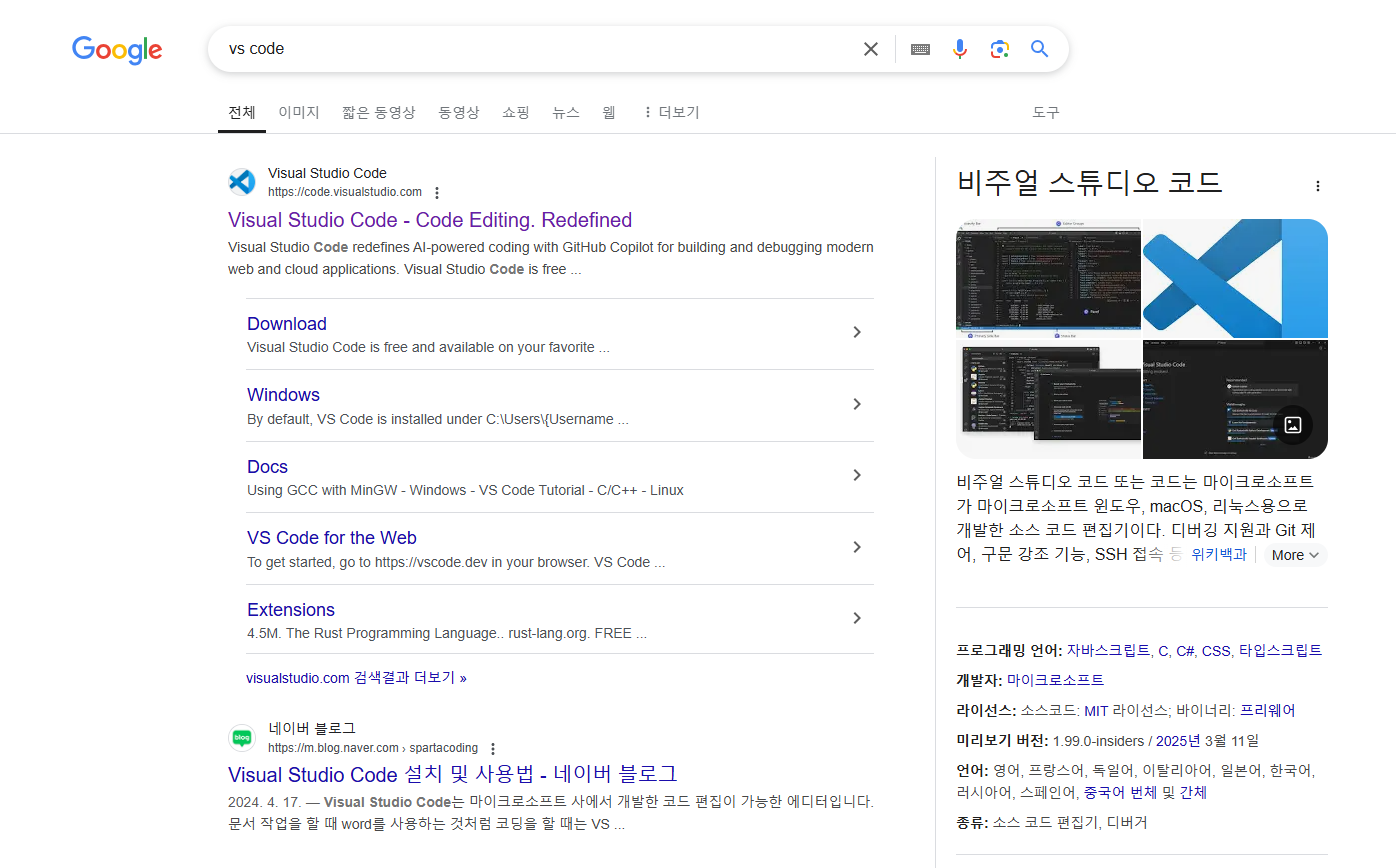Click the 네이버 블로그 site name
Screen dimensions: 1396x868
click(x=312, y=728)
